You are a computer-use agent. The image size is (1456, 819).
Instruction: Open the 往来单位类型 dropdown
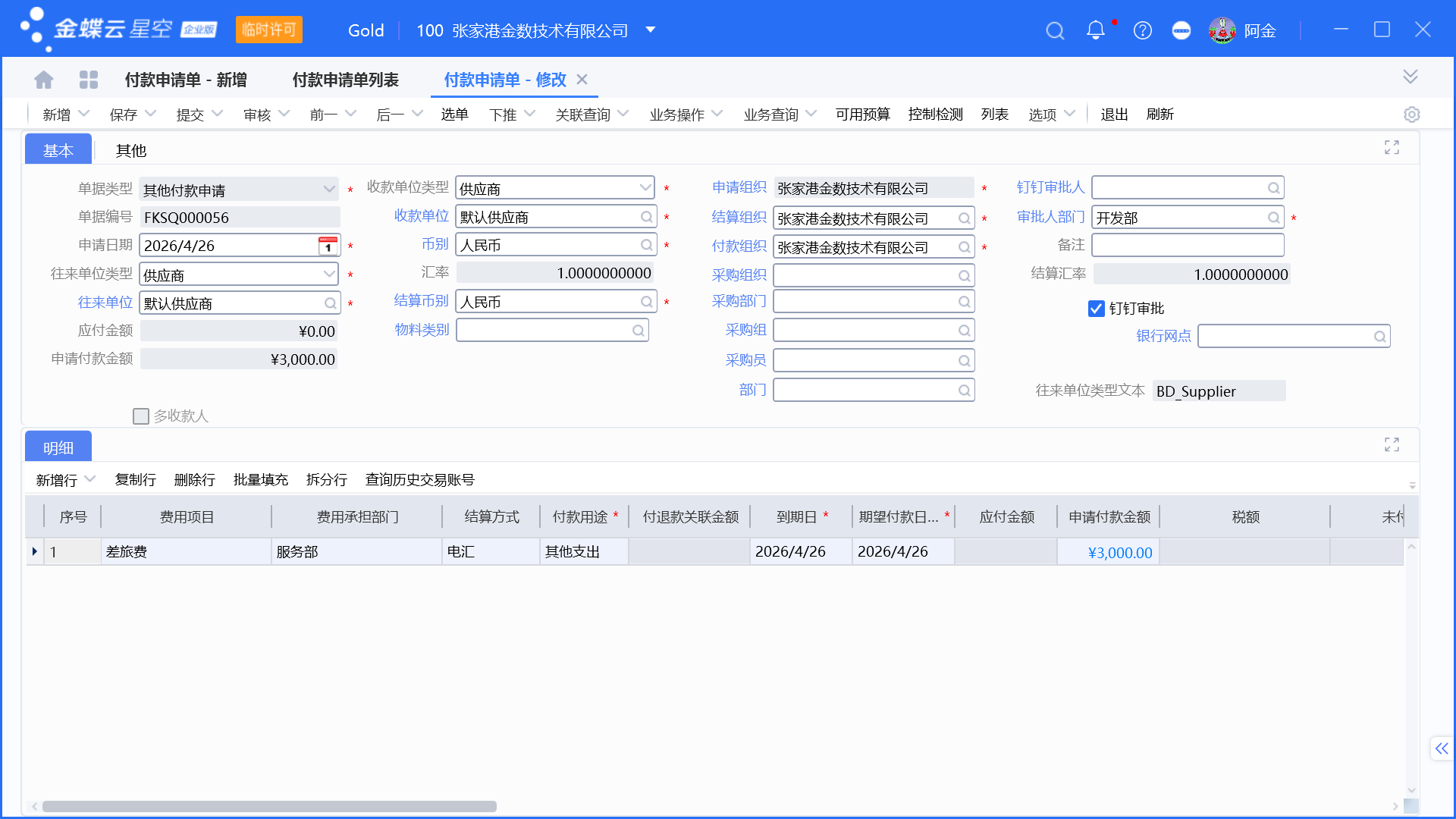point(329,275)
